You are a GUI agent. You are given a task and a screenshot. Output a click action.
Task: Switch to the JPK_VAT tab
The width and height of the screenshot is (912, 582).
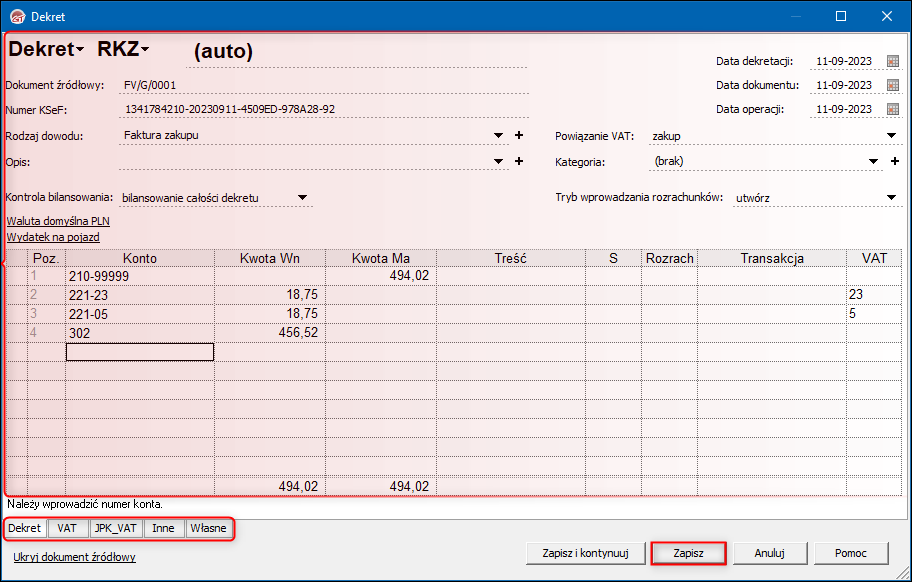(116, 528)
